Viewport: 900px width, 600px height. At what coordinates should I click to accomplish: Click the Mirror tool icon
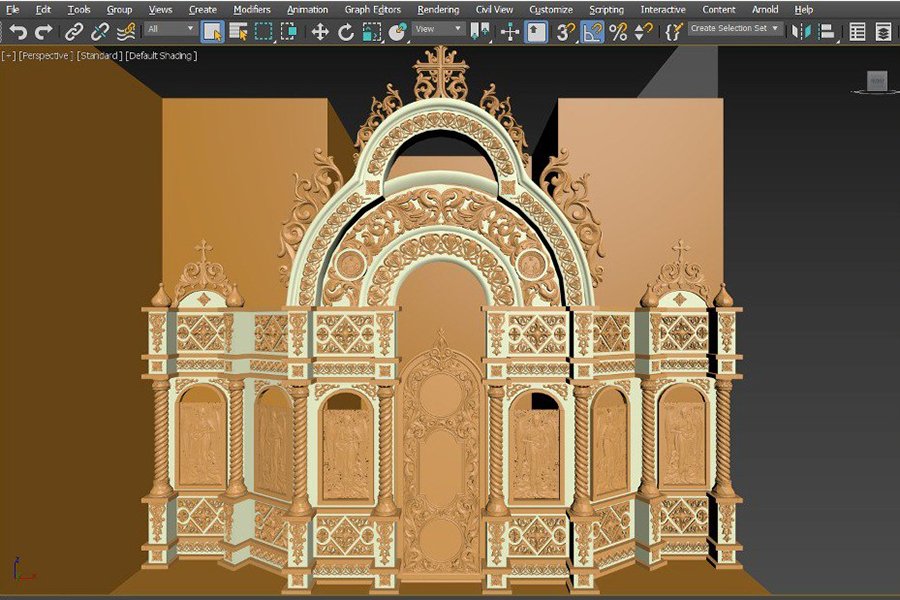[801, 32]
